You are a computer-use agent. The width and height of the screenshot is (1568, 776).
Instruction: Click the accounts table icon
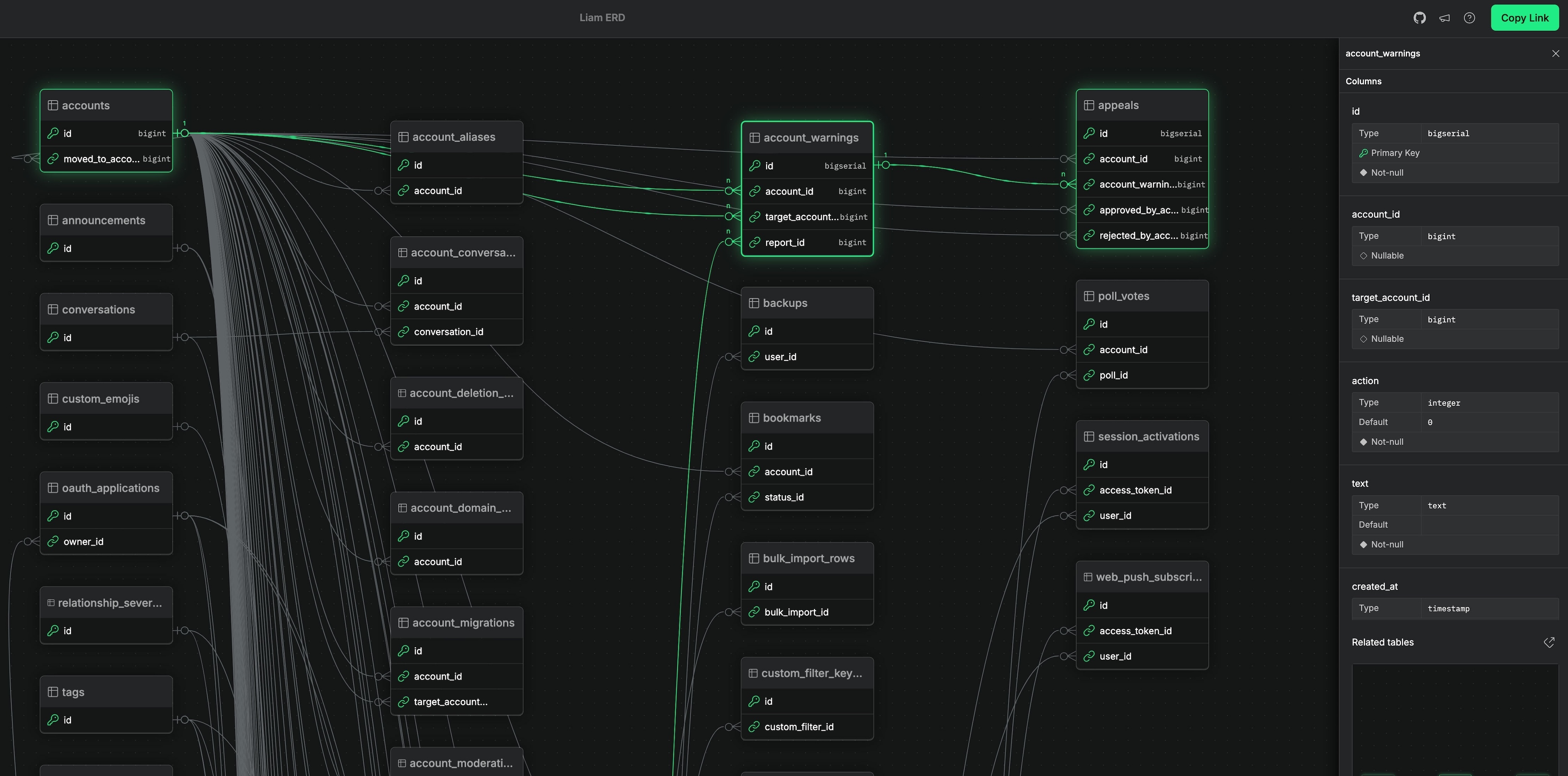(53, 105)
